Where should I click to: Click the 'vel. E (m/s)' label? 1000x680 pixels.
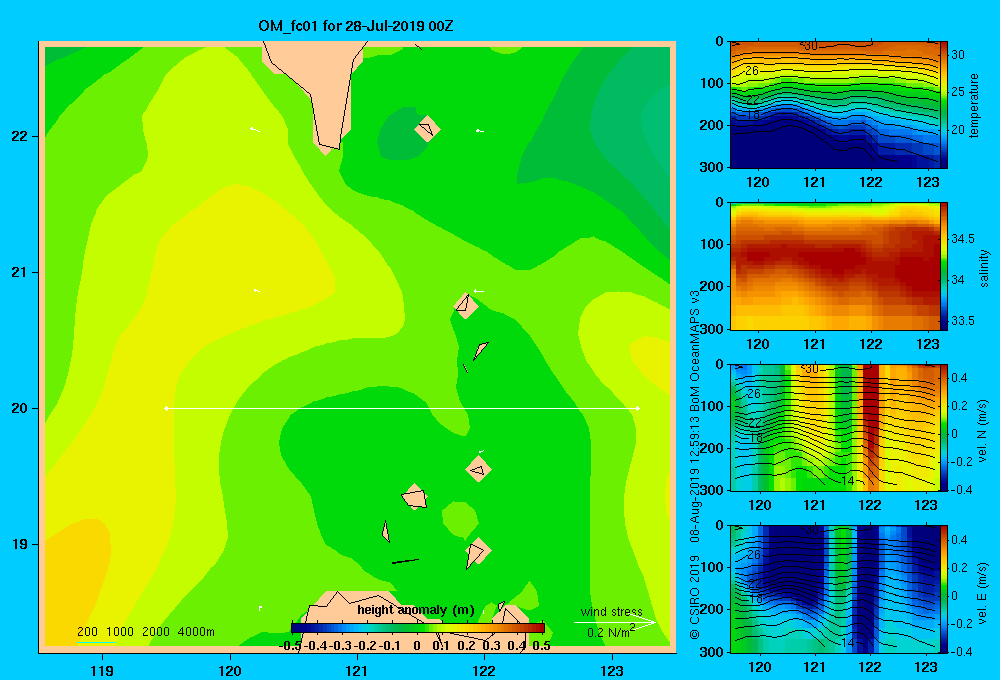click(983, 592)
